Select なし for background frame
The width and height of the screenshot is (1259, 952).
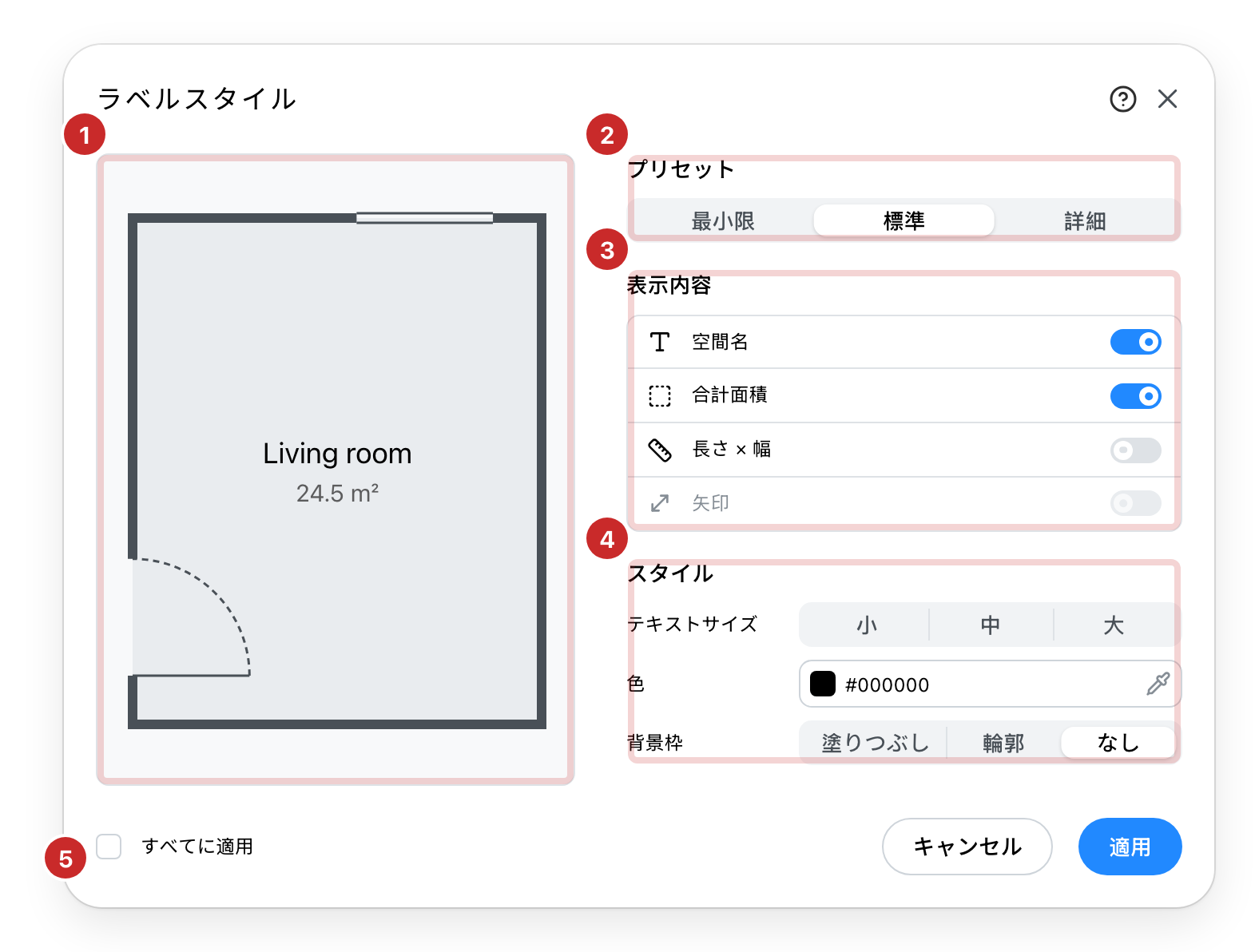pos(1118,743)
